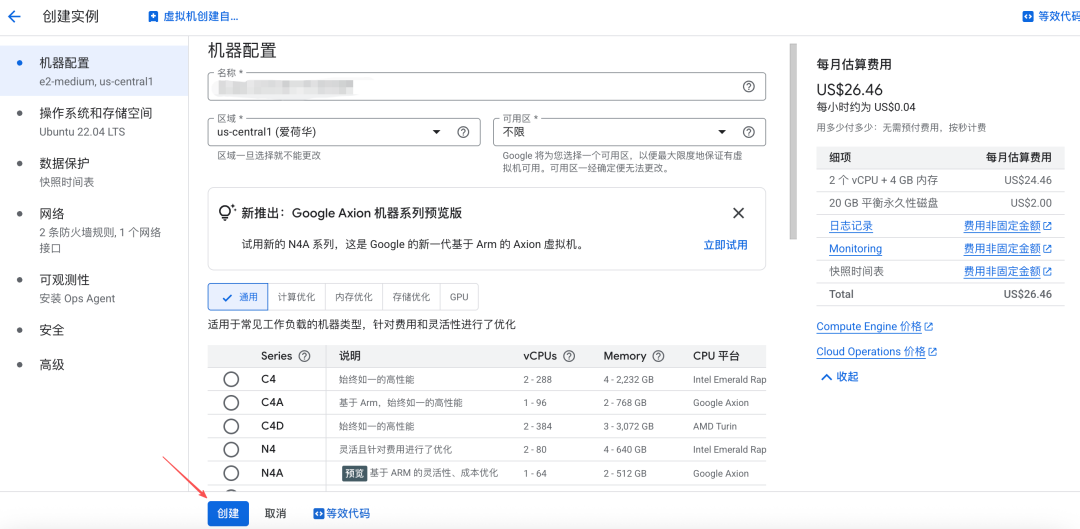
Task: Collapse cost details with 收起
Action: click(838, 377)
